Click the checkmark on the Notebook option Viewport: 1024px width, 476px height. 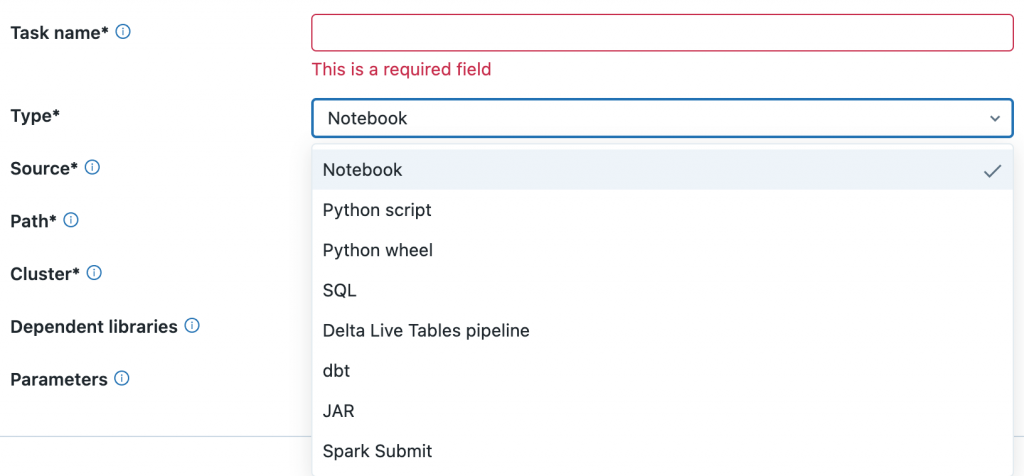coord(991,171)
